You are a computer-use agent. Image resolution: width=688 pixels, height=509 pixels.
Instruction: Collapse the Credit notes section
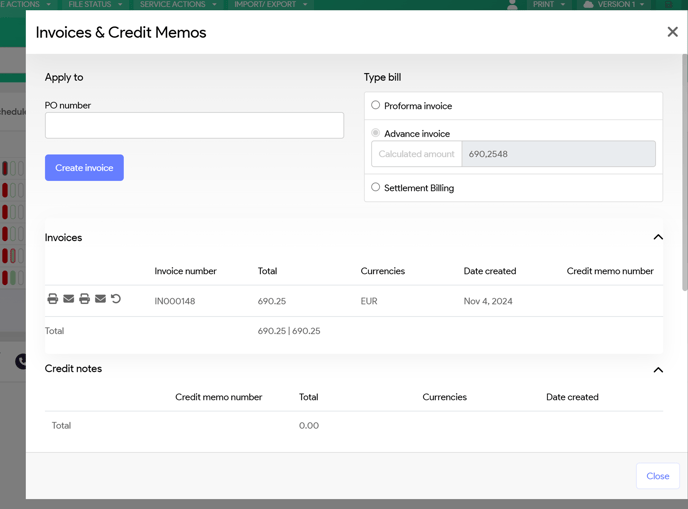[658, 370]
